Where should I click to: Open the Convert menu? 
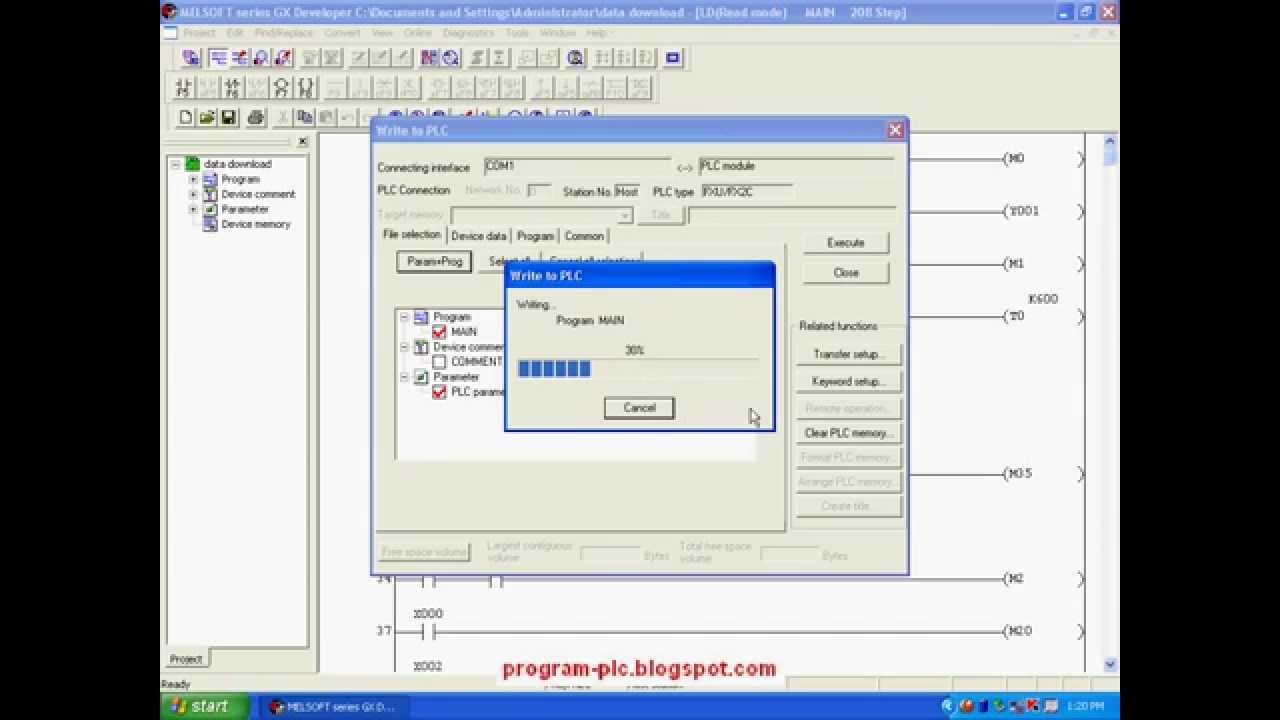point(343,33)
